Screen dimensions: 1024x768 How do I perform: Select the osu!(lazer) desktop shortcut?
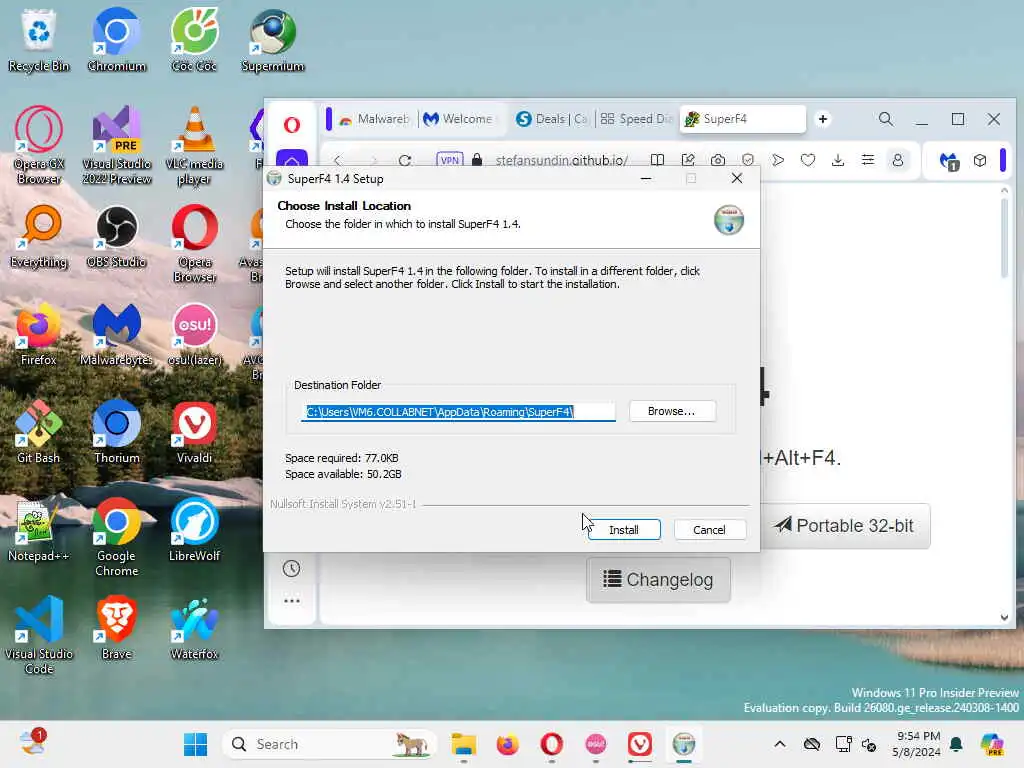tap(194, 334)
